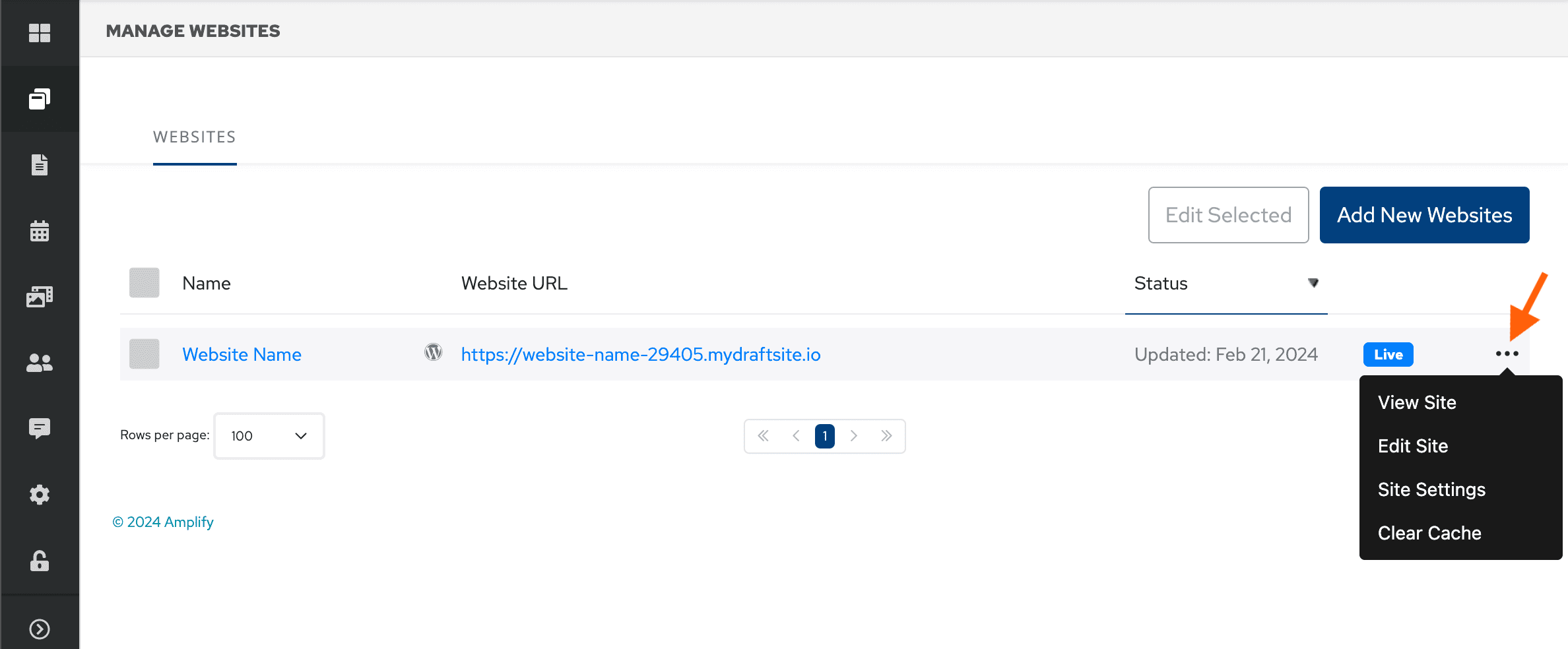
Task: Open the calendar icon in sidebar
Action: pos(40,230)
